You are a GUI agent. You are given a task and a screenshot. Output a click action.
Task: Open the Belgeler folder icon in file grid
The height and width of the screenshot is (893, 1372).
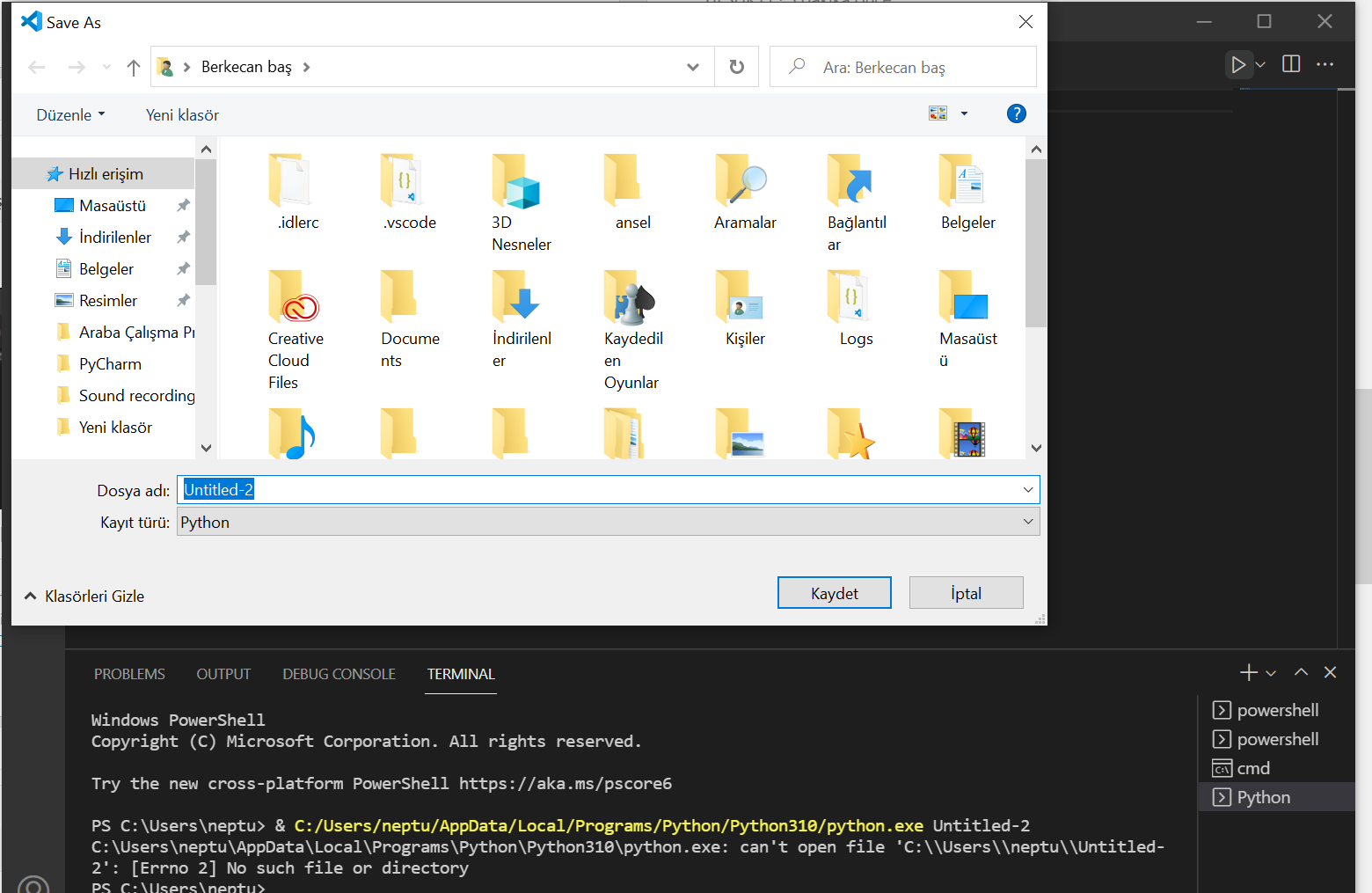pos(967,192)
